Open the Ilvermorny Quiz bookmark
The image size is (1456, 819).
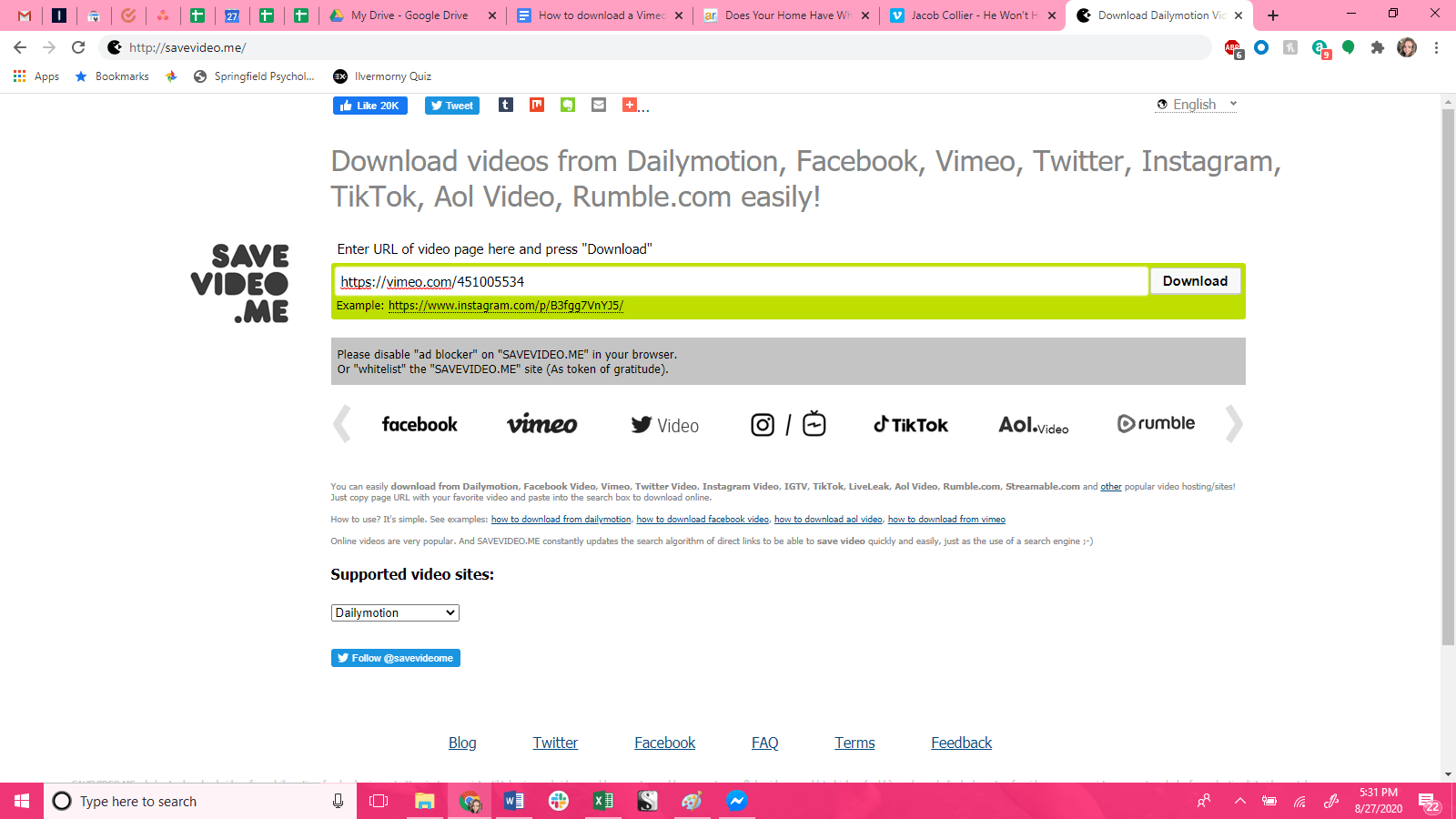point(382,76)
